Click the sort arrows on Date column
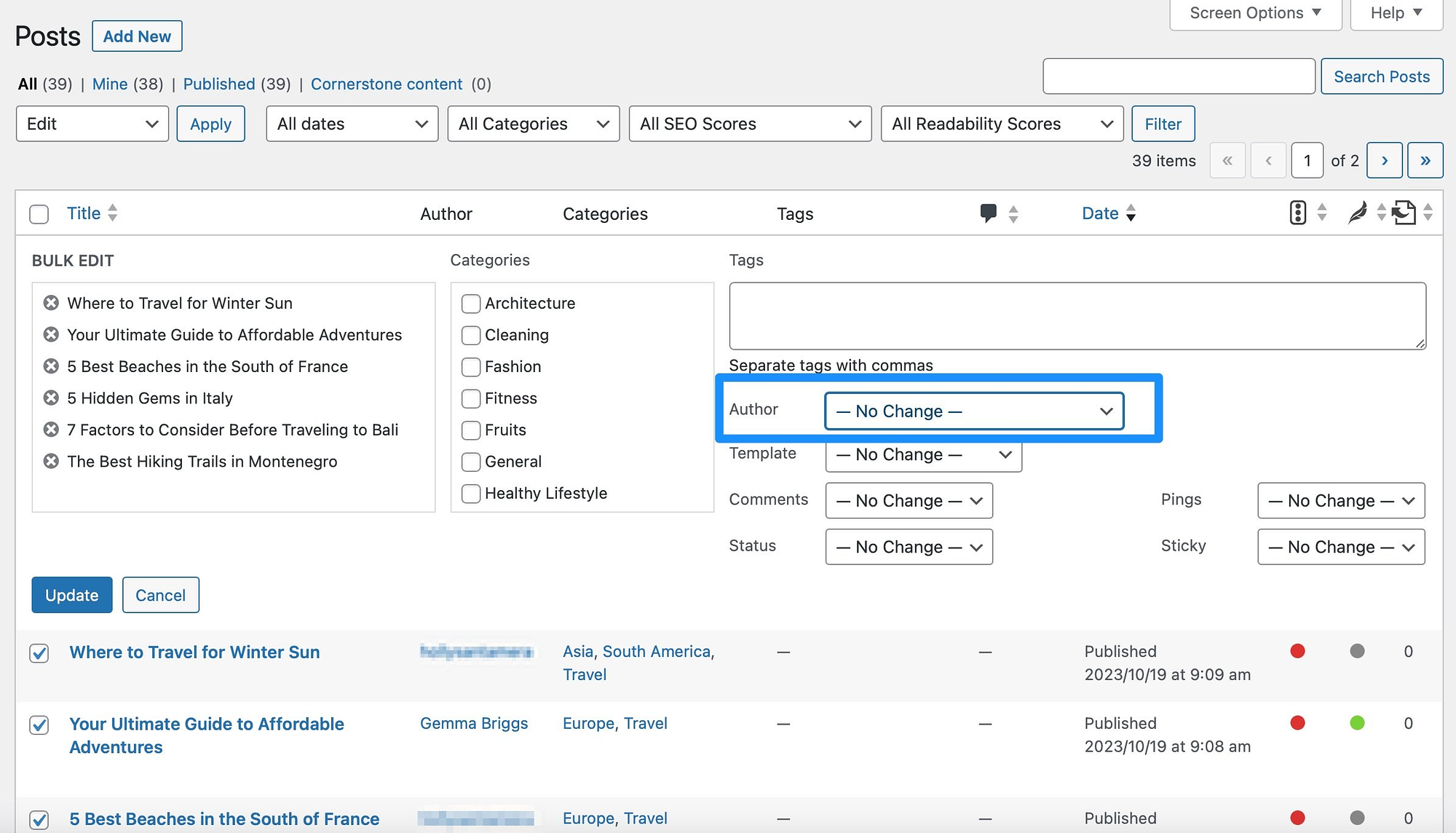1456x833 pixels. coord(1131,212)
